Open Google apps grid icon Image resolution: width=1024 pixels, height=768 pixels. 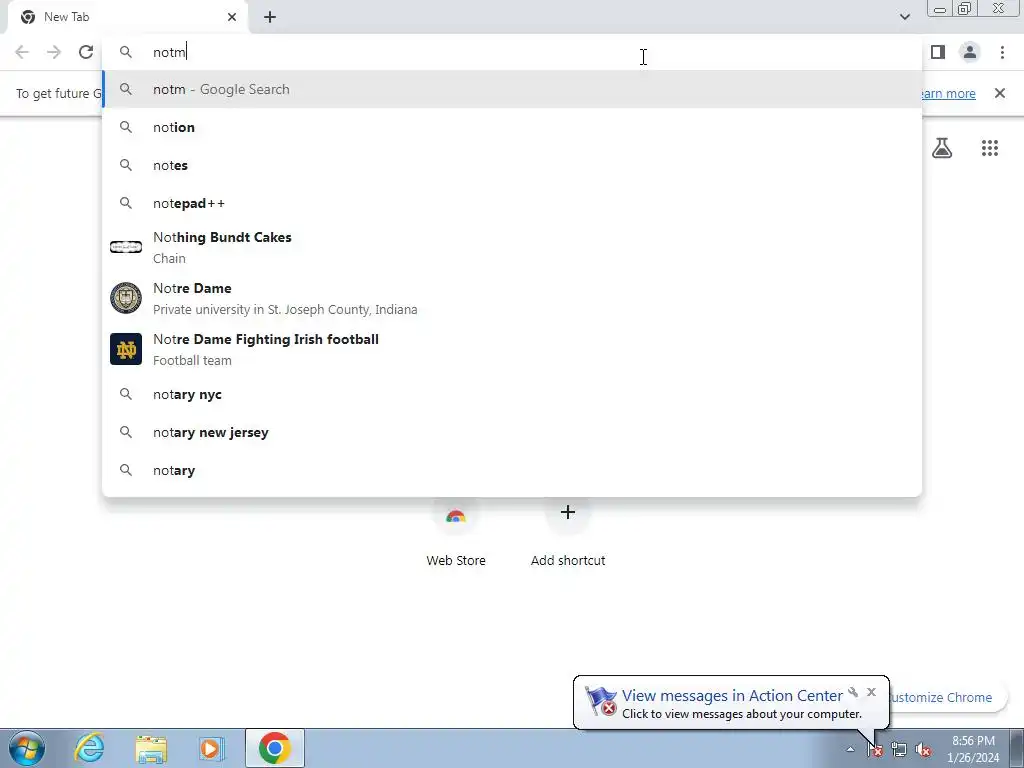(990, 148)
